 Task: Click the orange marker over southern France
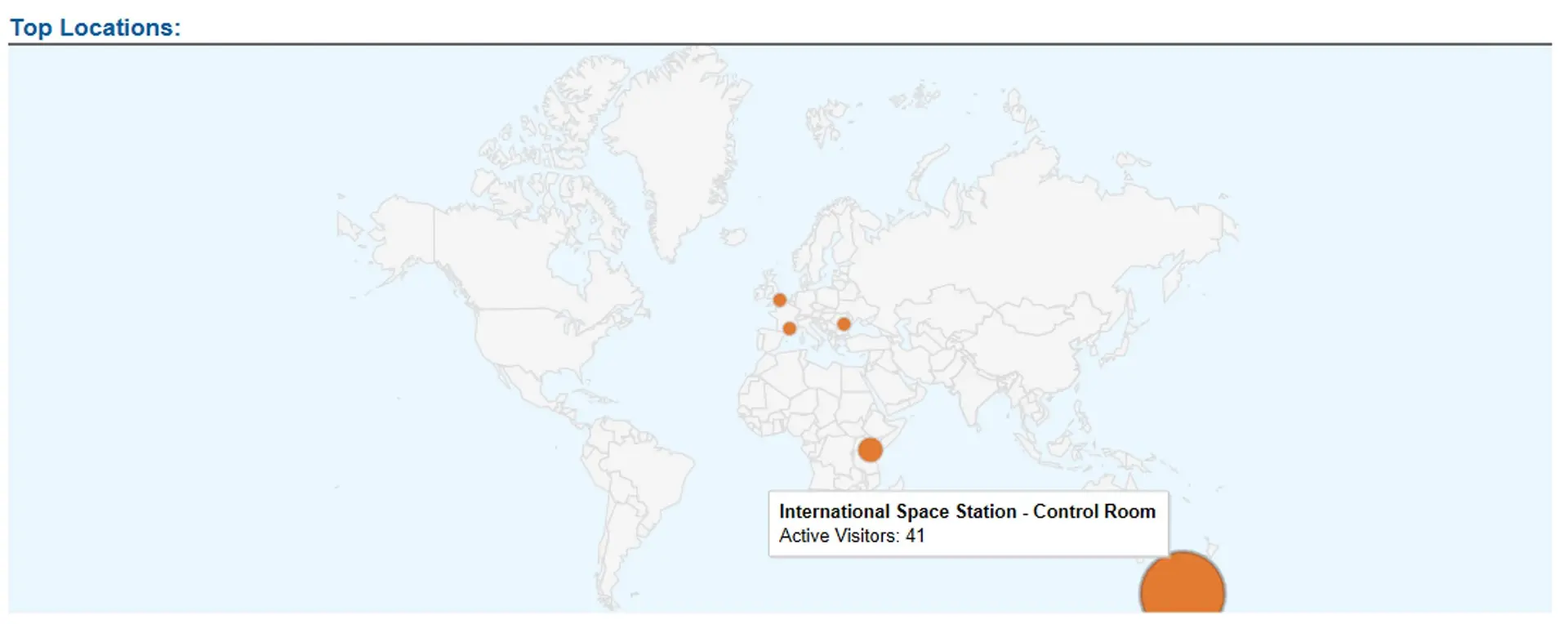coord(789,328)
